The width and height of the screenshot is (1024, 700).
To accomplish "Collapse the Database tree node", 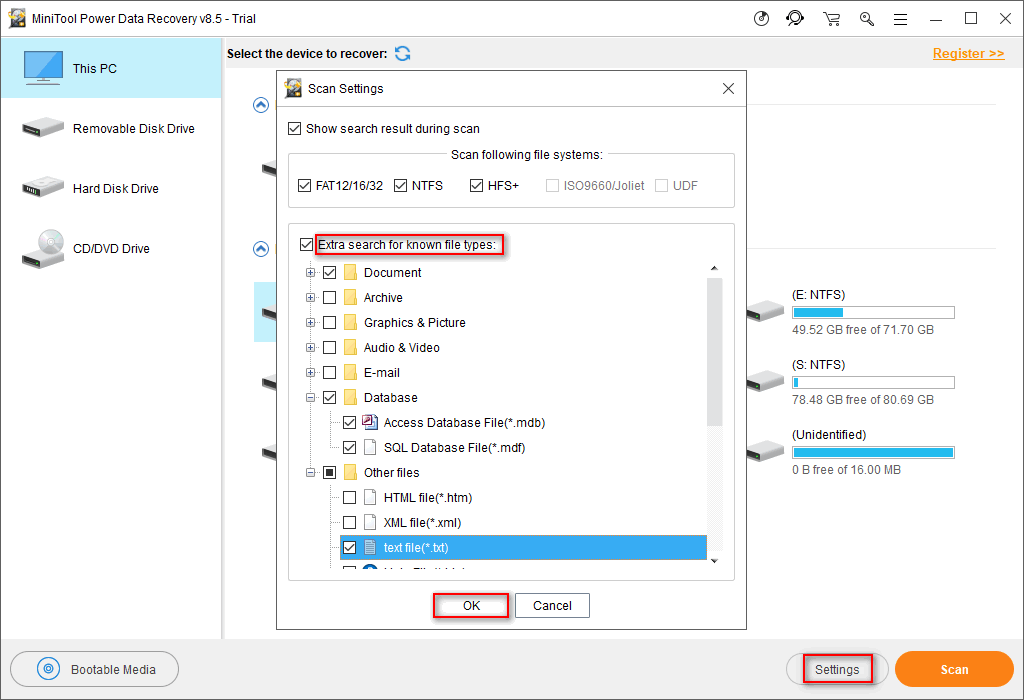I will [x=310, y=398].
